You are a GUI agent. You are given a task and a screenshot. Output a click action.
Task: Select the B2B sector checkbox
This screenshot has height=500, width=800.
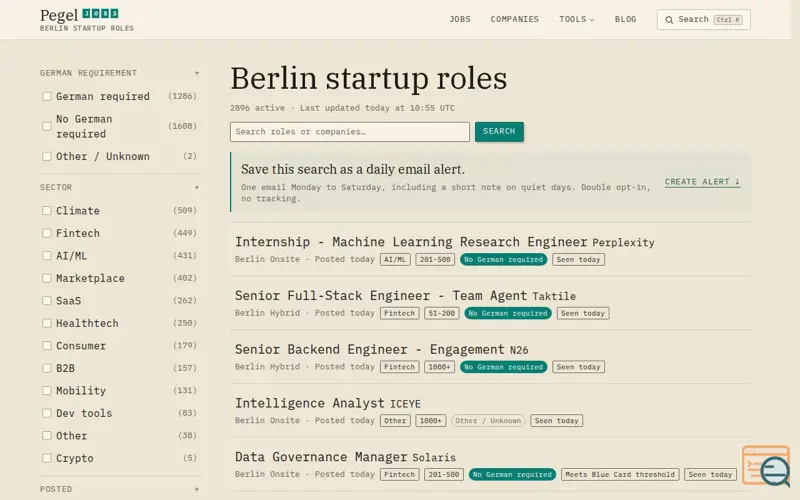tap(46, 368)
